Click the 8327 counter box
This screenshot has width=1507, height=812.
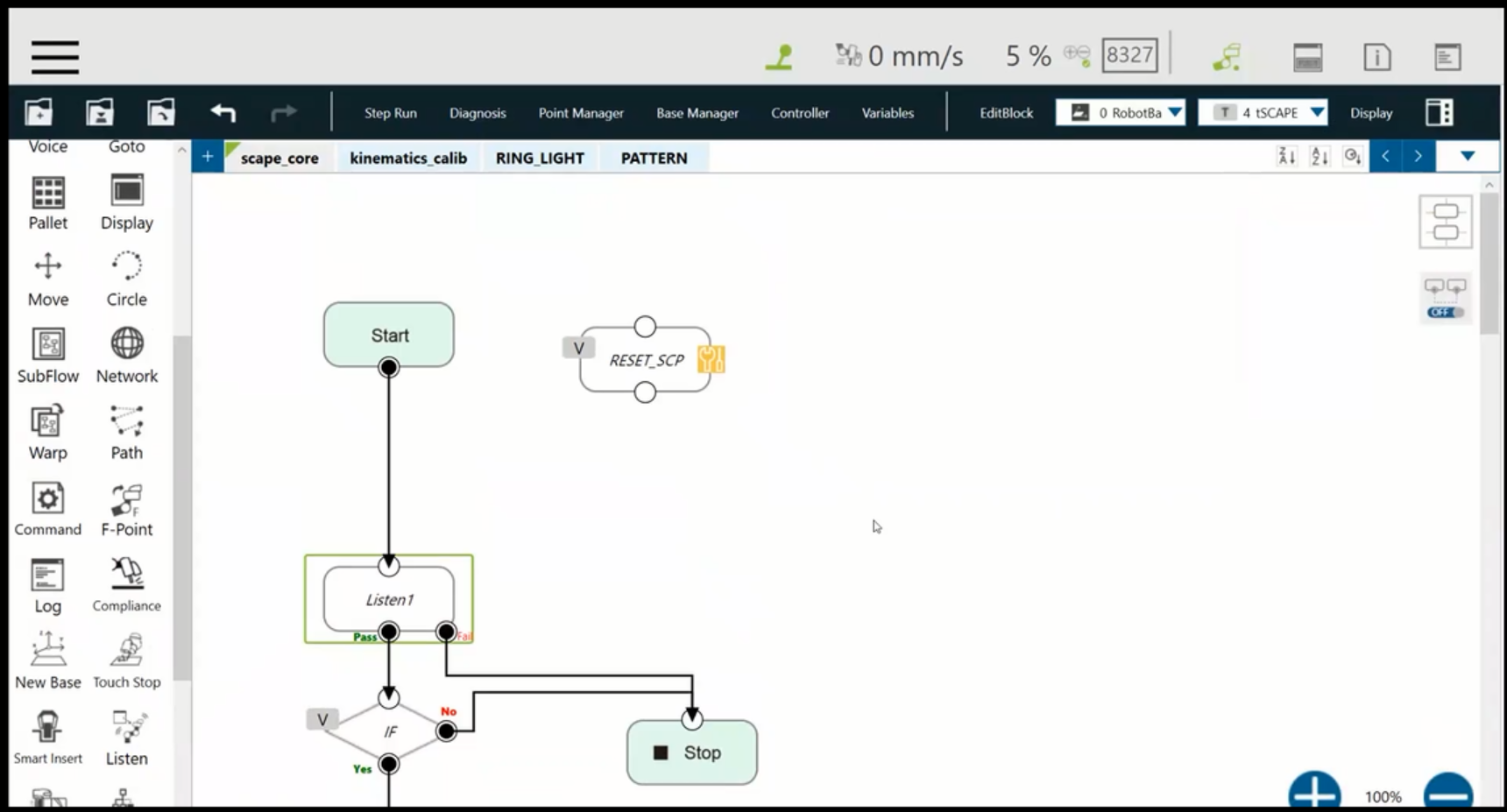tap(1129, 55)
